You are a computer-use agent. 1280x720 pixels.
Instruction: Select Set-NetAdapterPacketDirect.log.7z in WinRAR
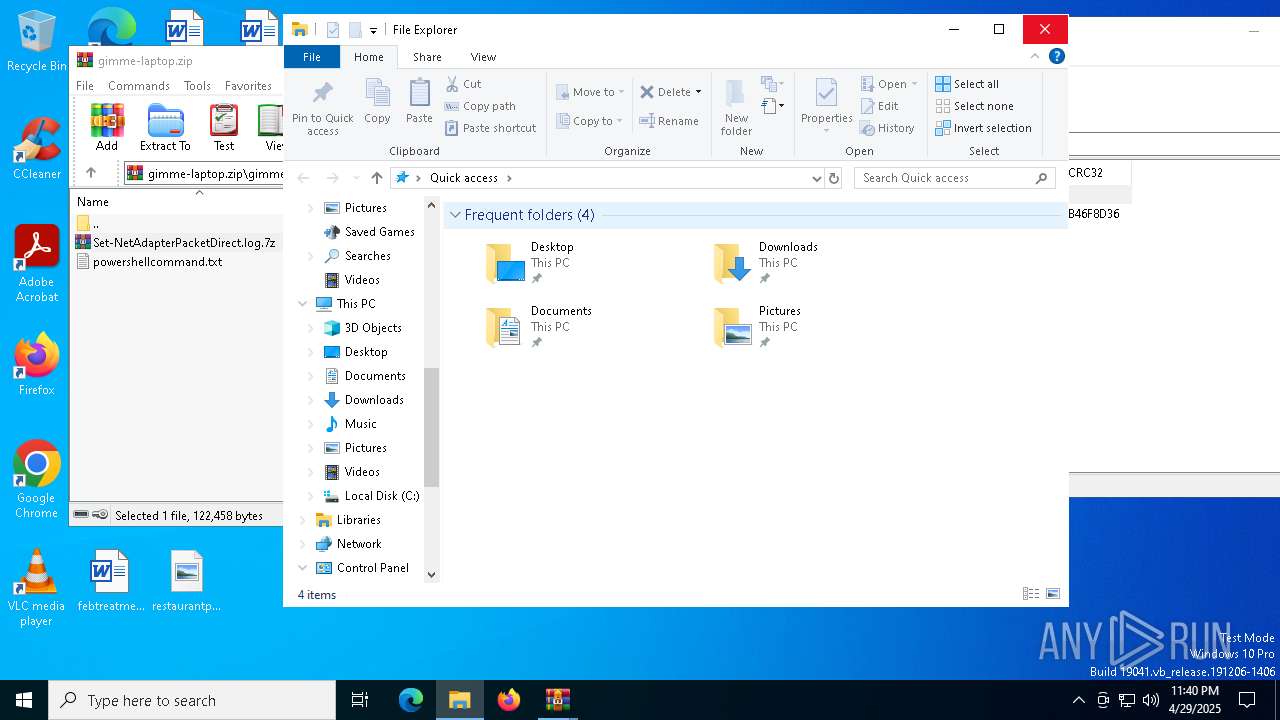click(184, 242)
